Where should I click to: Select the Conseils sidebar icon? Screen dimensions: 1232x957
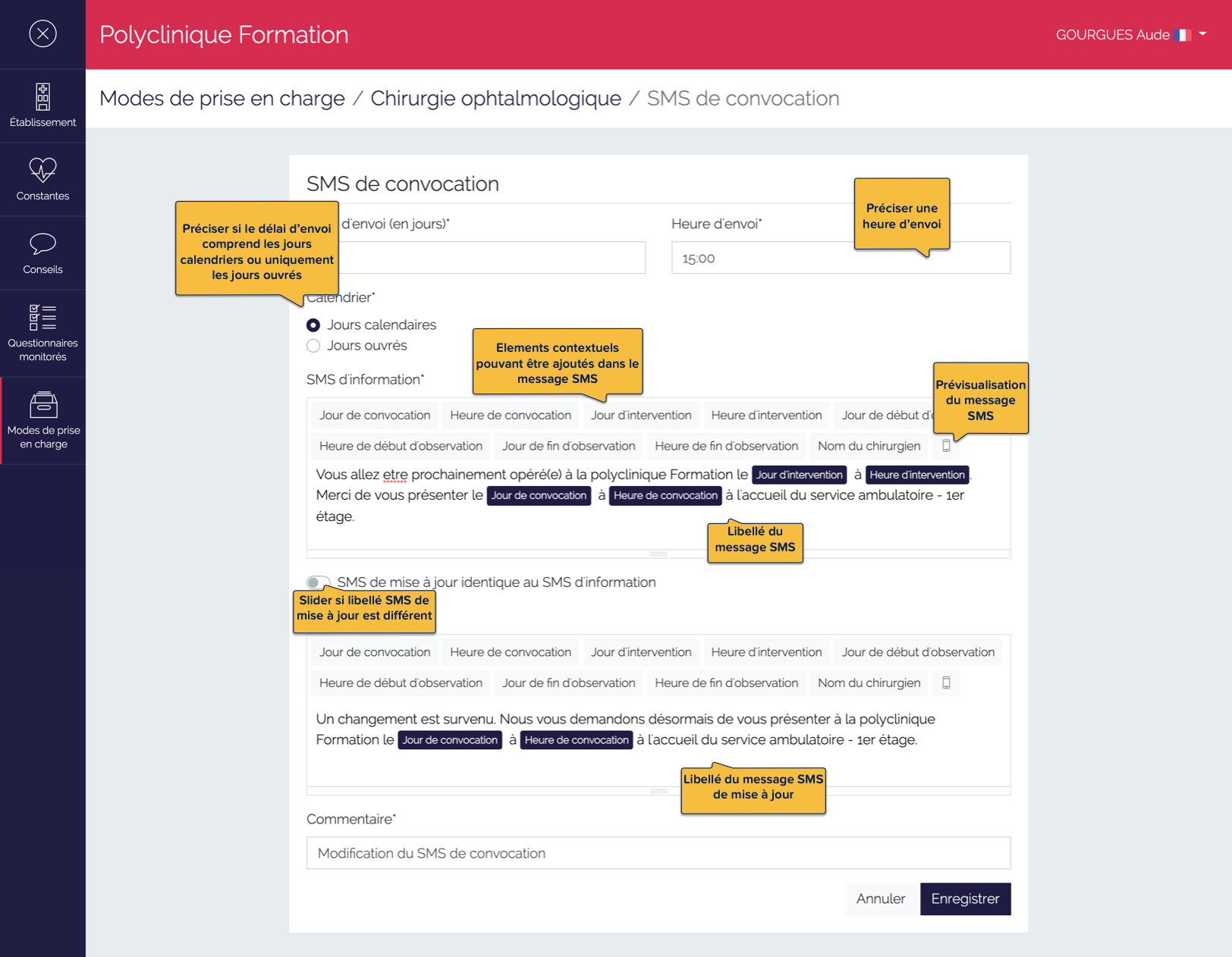(x=42, y=253)
